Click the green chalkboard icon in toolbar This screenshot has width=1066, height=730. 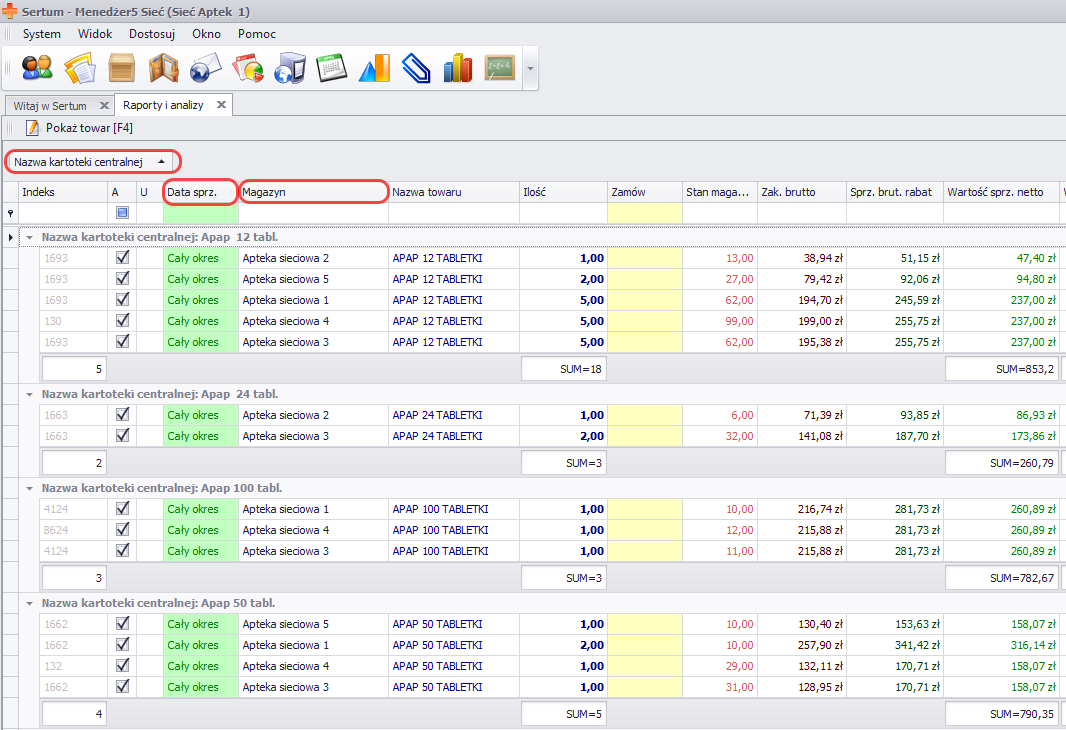click(499, 68)
